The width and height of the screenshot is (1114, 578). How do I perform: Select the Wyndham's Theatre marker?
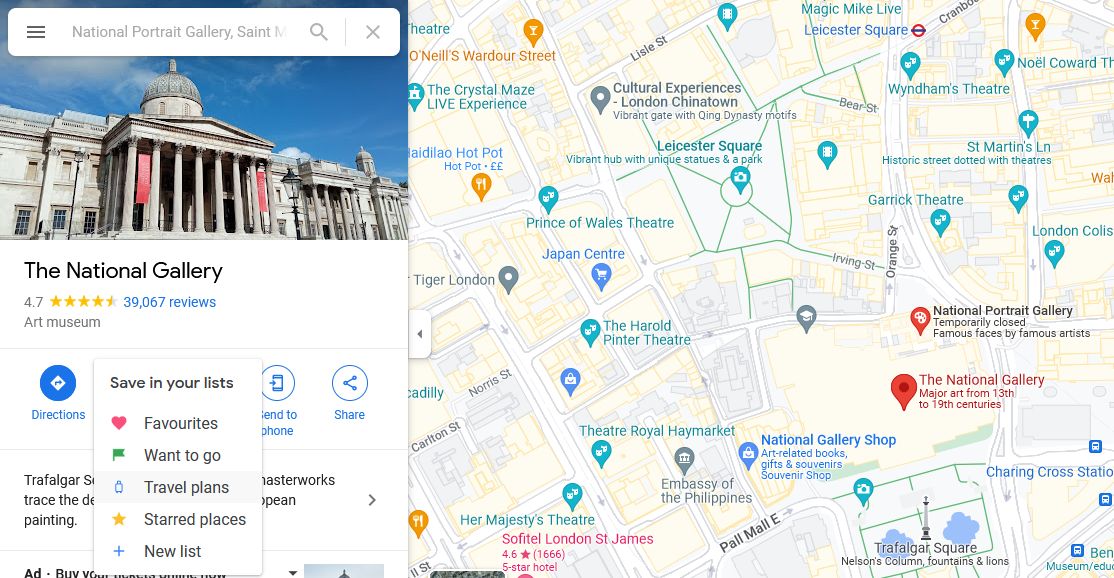910,65
